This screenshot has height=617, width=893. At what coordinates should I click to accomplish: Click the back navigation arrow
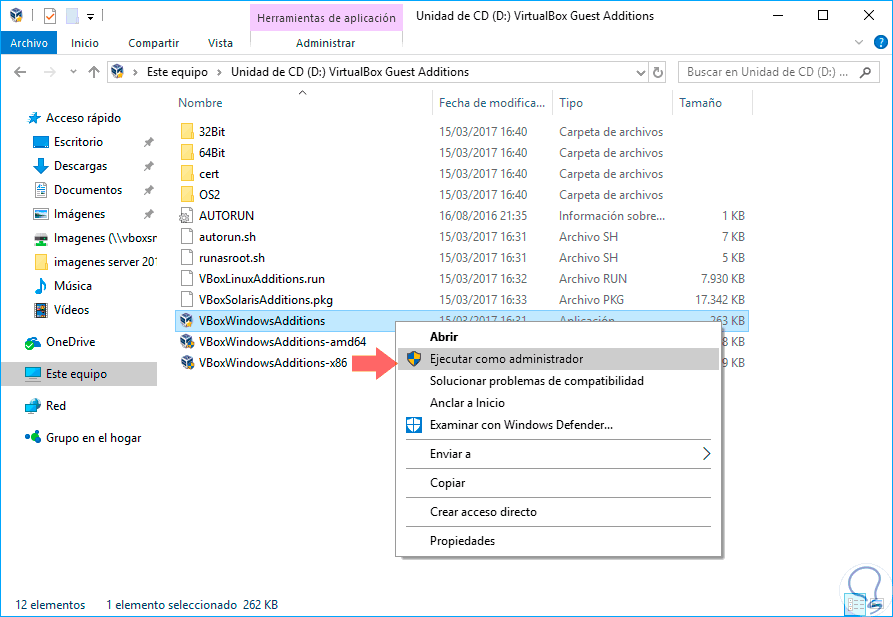coord(20,72)
